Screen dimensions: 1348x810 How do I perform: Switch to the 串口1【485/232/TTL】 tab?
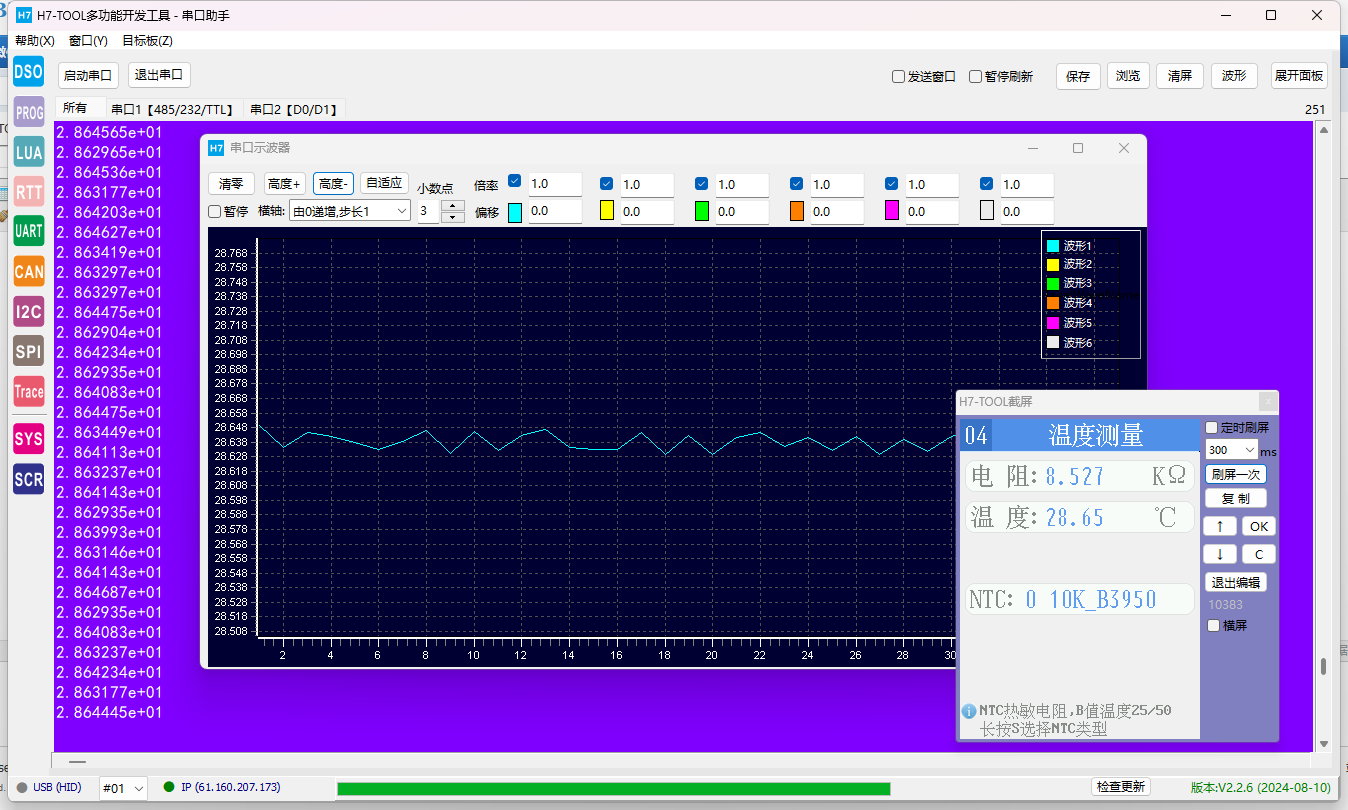(174, 110)
